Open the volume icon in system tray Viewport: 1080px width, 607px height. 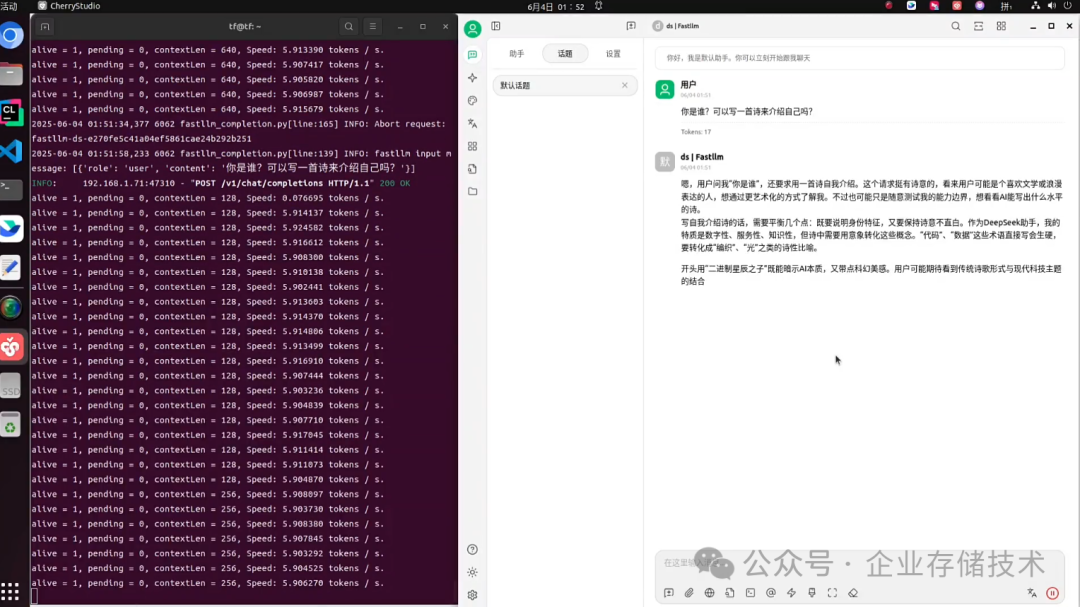(x=1052, y=6)
